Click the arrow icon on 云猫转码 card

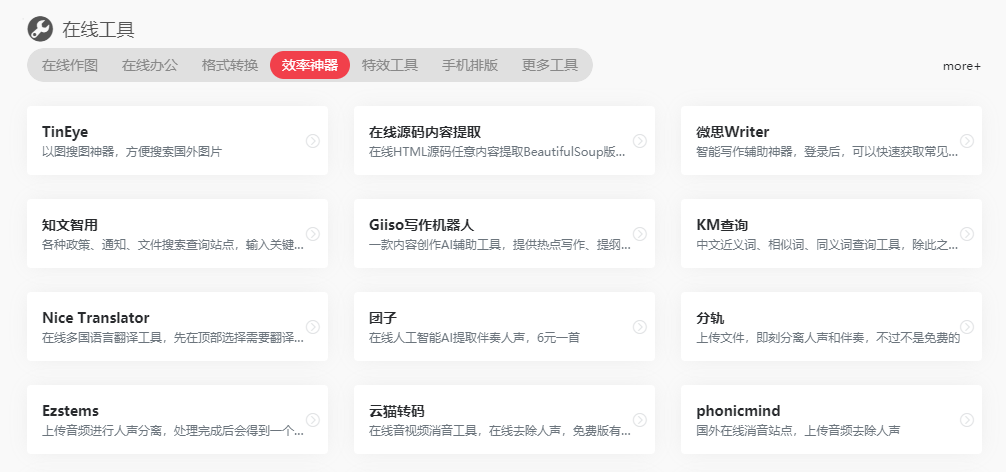[640, 420]
